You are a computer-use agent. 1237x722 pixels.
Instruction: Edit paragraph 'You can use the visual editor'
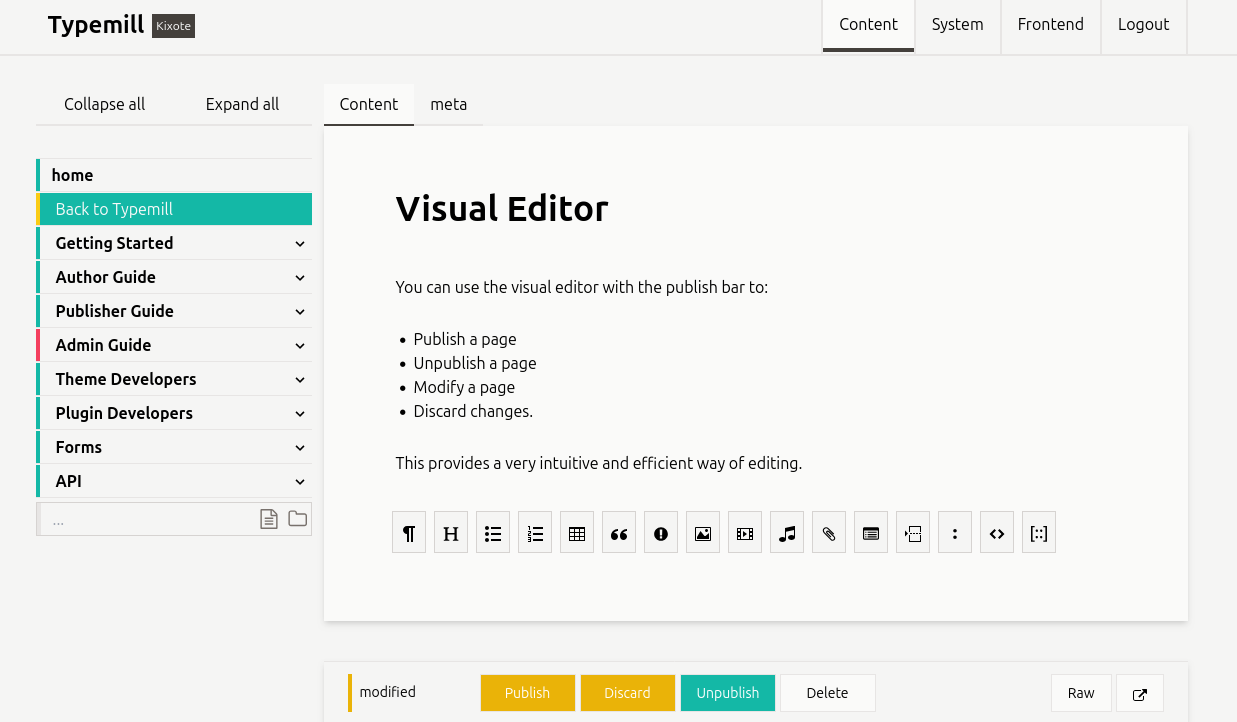582,287
